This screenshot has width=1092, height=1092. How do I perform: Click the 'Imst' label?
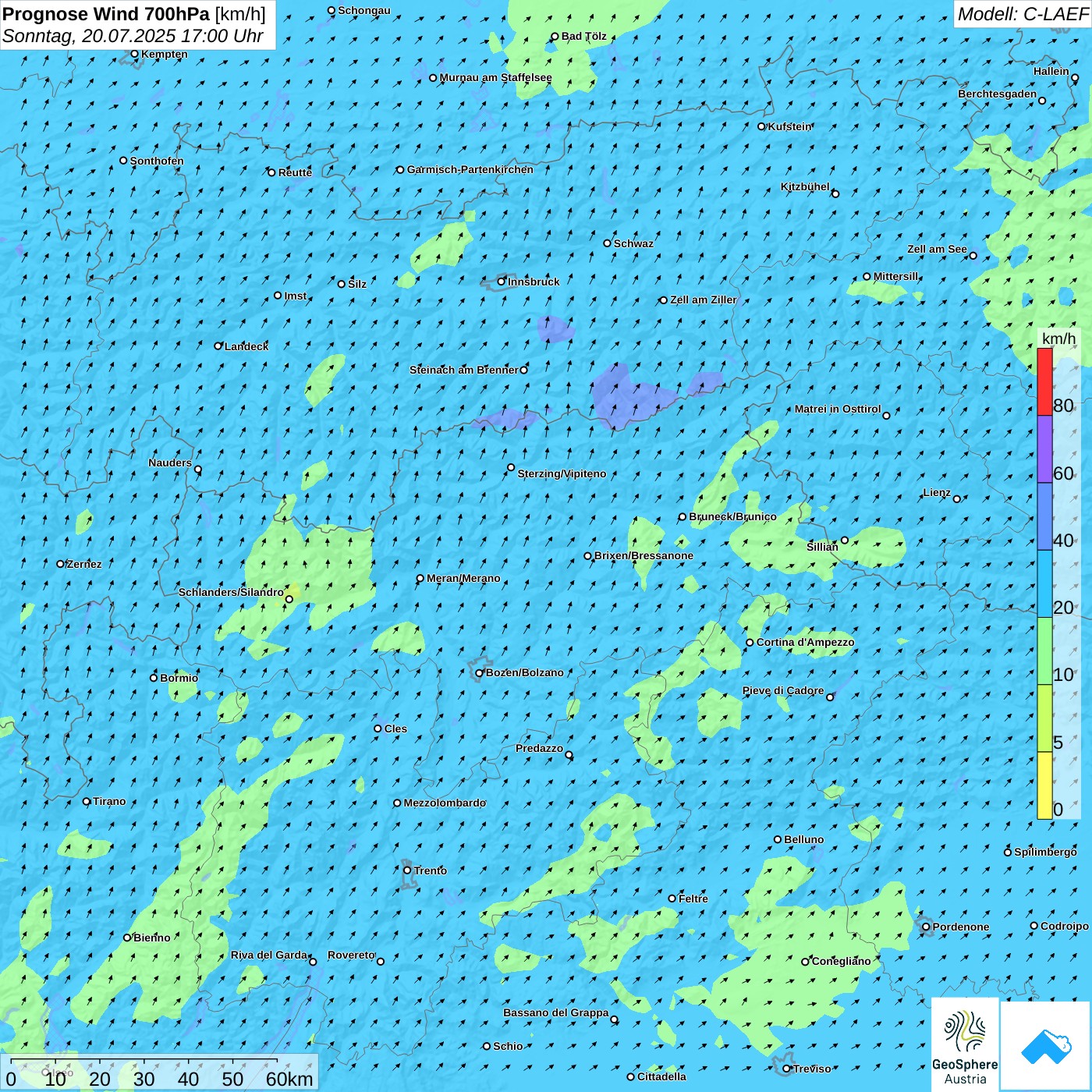(x=296, y=296)
